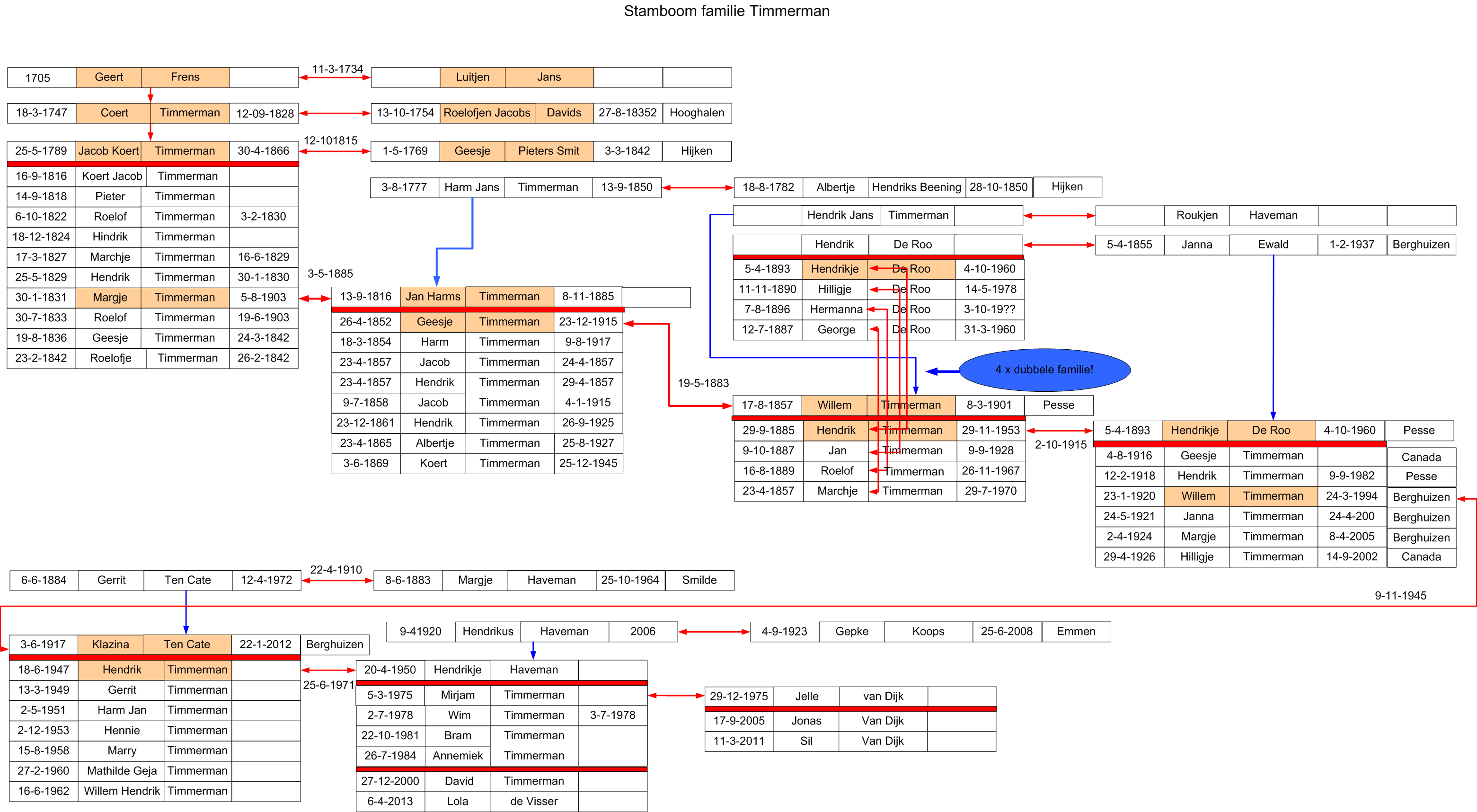Click the 'Jacob Koert' highlighted cell

[108, 151]
